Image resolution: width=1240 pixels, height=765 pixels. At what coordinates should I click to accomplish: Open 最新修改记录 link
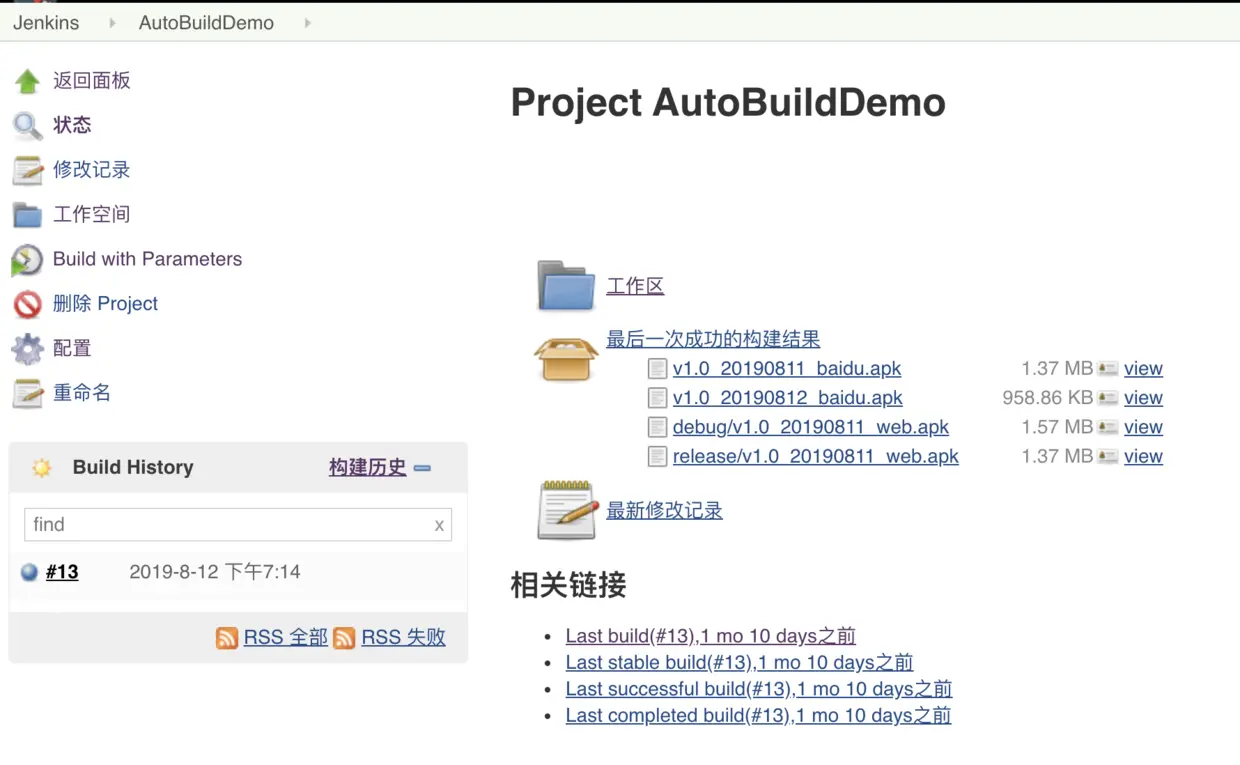pyautogui.click(x=664, y=510)
